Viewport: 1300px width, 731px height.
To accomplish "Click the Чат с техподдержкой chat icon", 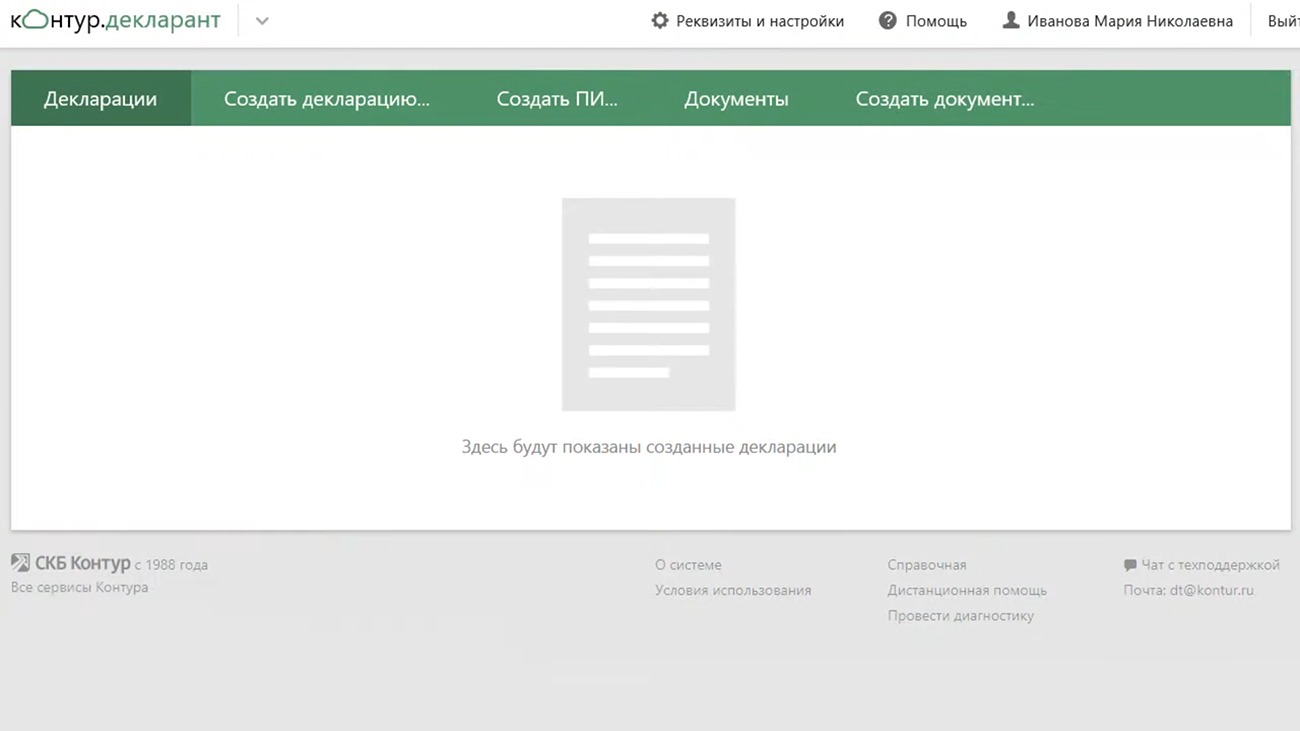I will tap(1130, 565).
